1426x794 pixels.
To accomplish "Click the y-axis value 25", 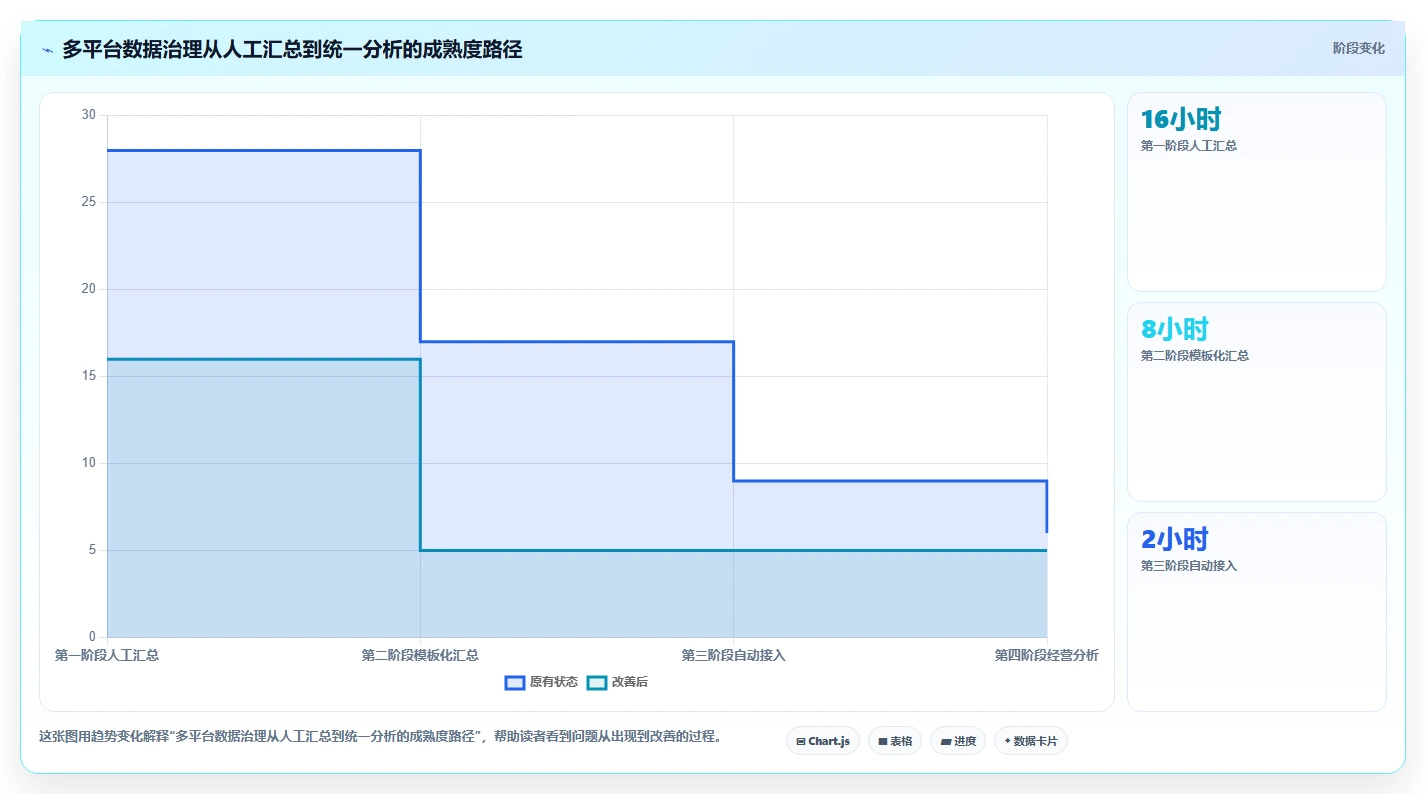I will coord(88,202).
